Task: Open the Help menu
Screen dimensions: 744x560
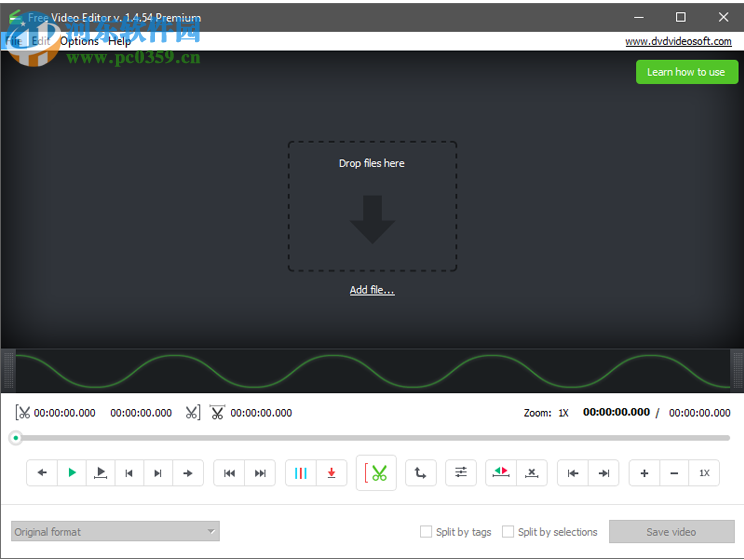Action: pyautogui.click(x=119, y=41)
